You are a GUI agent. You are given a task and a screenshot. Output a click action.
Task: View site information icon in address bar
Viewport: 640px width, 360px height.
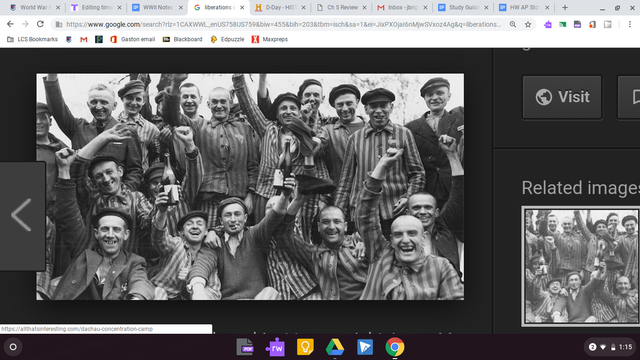point(59,24)
